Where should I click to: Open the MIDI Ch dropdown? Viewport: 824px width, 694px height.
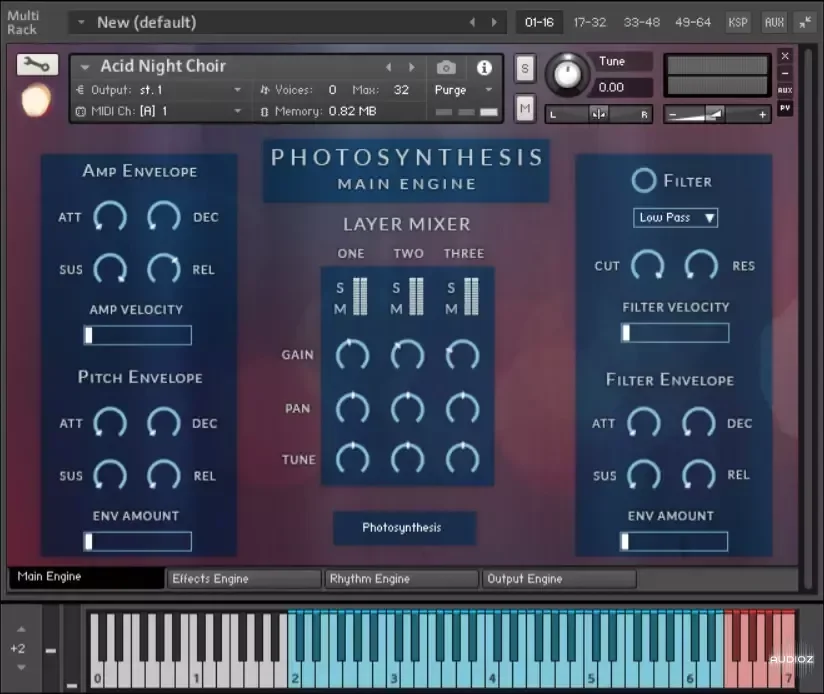click(x=238, y=111)
